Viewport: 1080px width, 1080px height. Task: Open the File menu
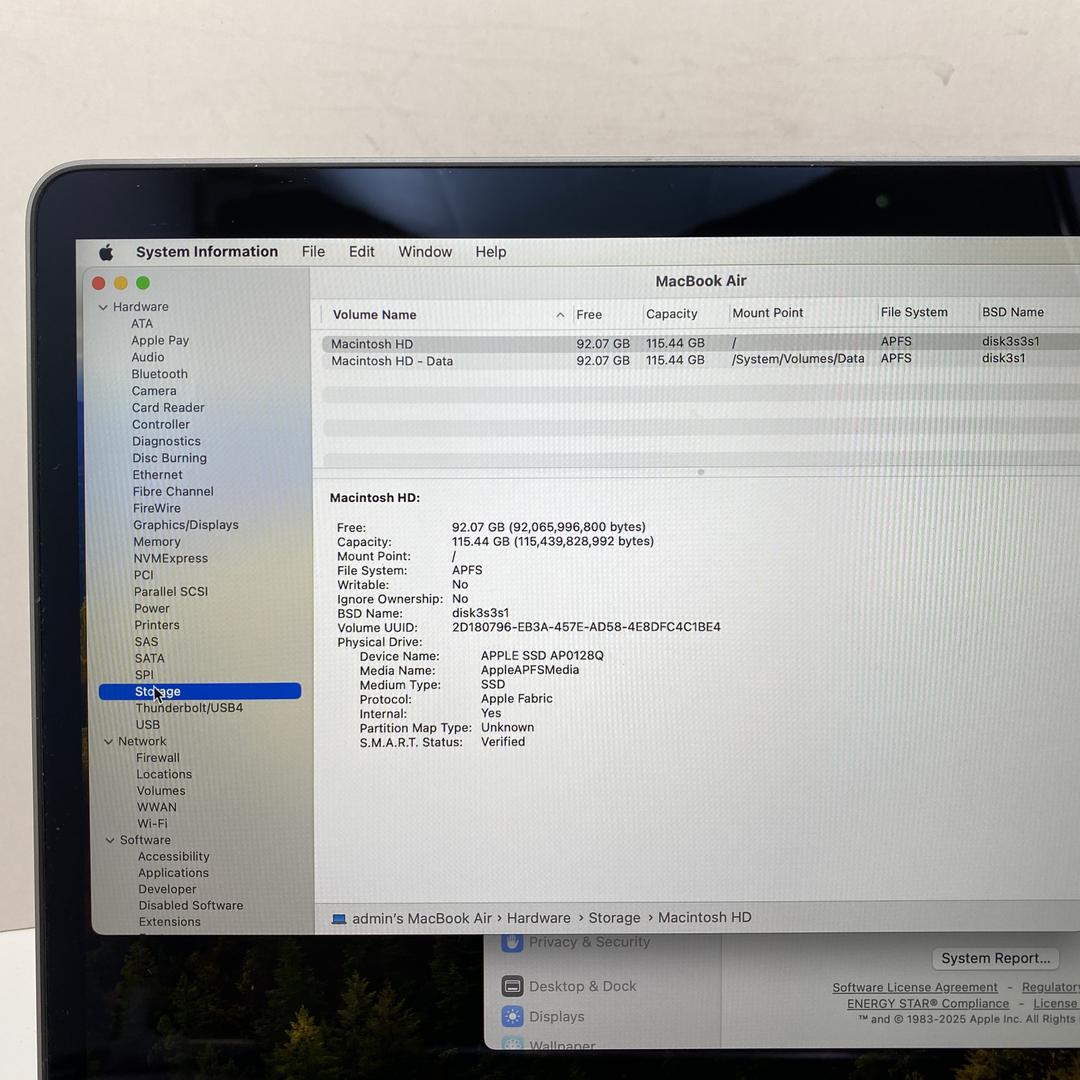(x=313, y=252)
